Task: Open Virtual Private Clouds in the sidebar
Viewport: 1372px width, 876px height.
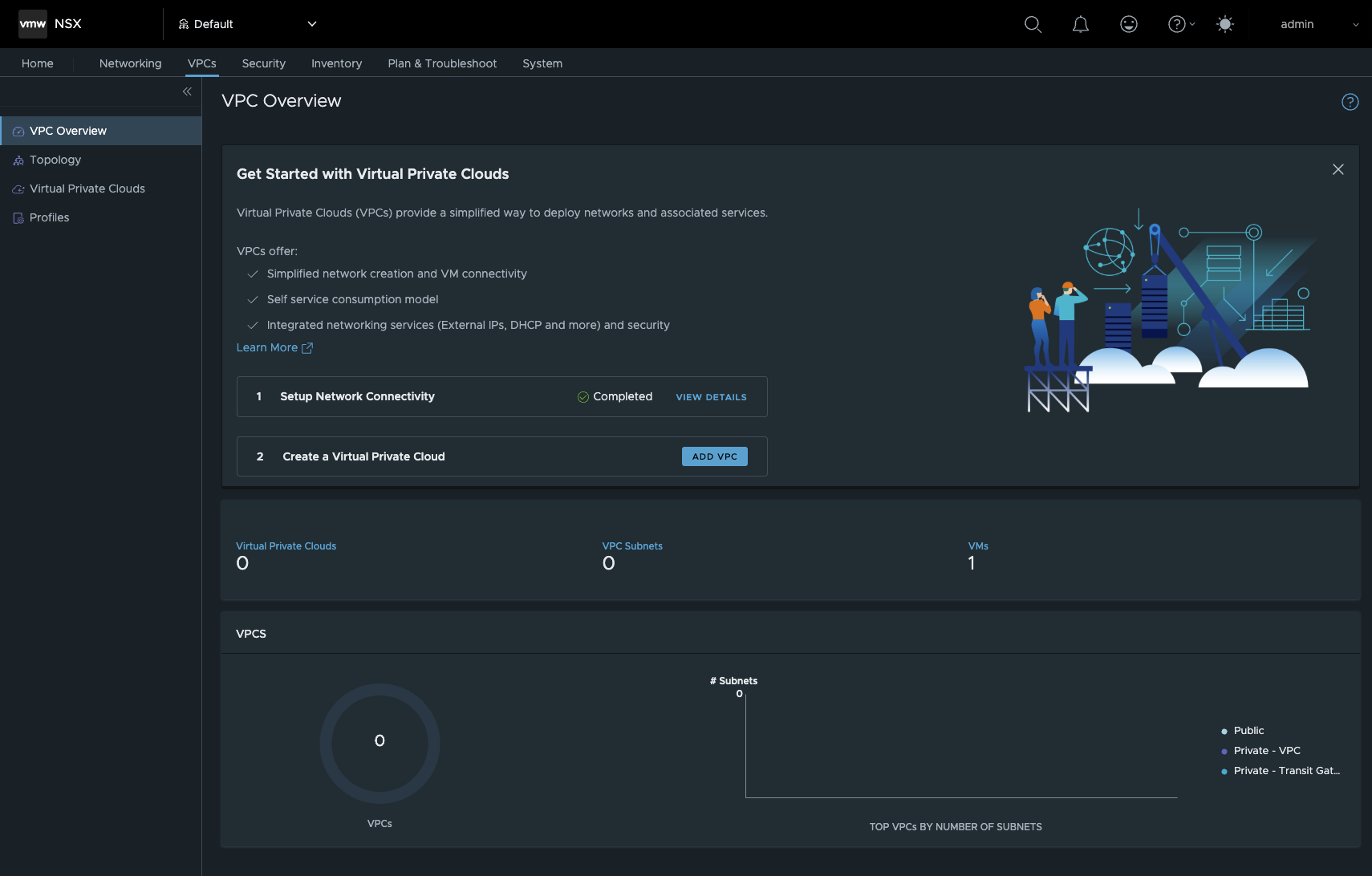Action: pos(87,189)
